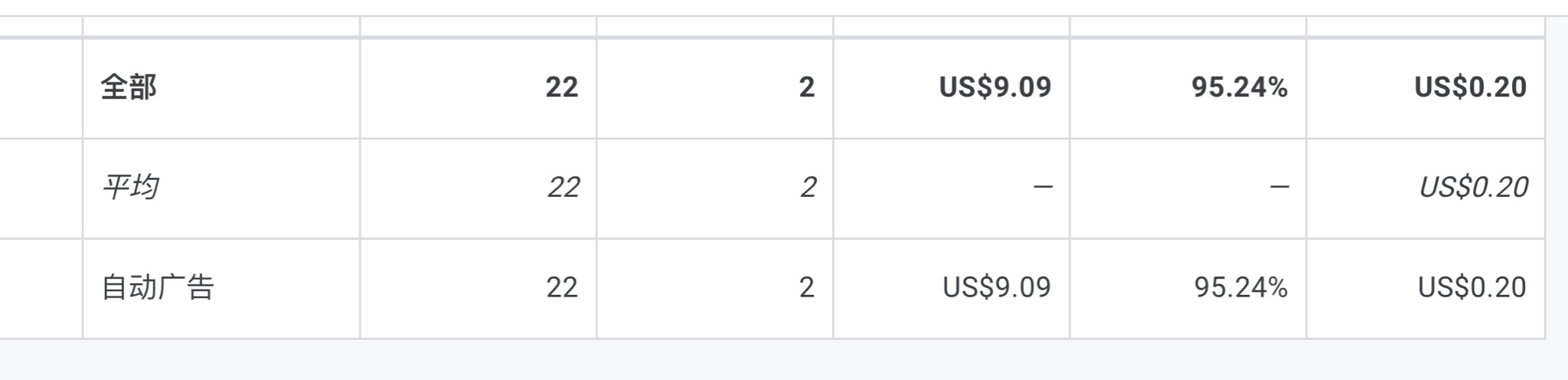Select the 平均 row label
Viewport: 1568px width, 380px height.
click(x=130, y=187)
